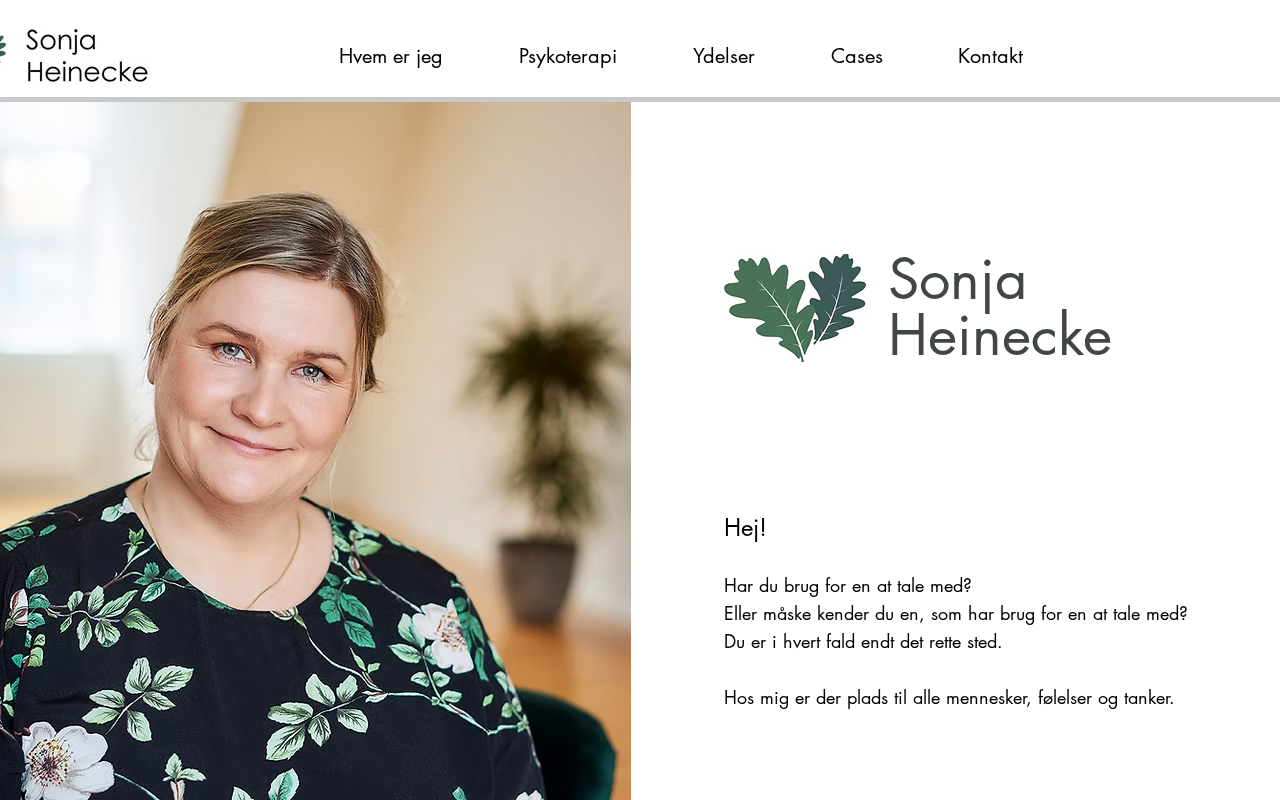Click the gray divider line under header
This screenshot has width=1280, height=800.
coord(640,99)
